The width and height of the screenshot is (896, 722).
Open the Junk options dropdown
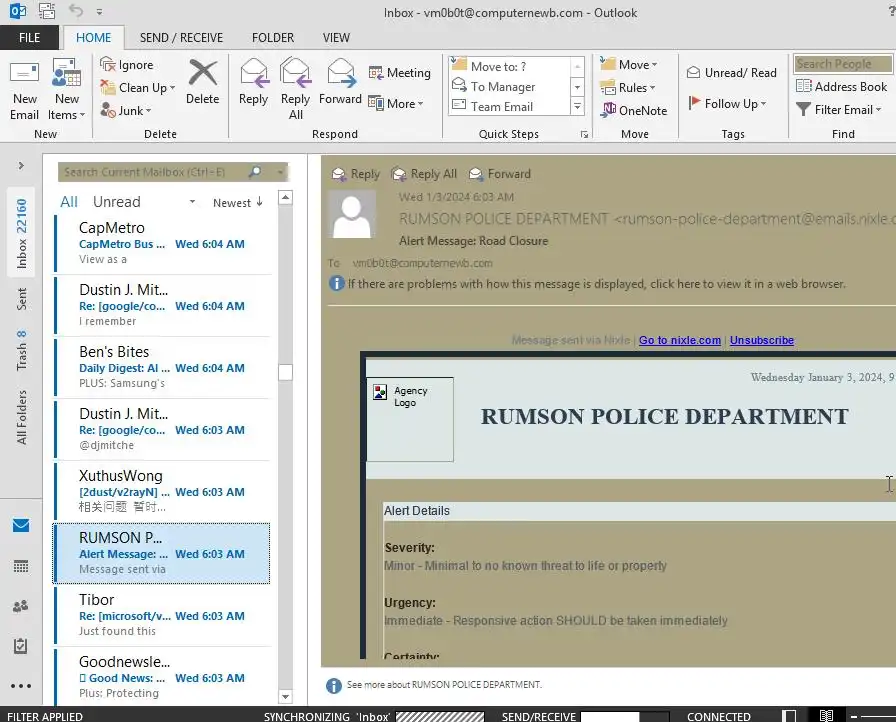(126, 110)
